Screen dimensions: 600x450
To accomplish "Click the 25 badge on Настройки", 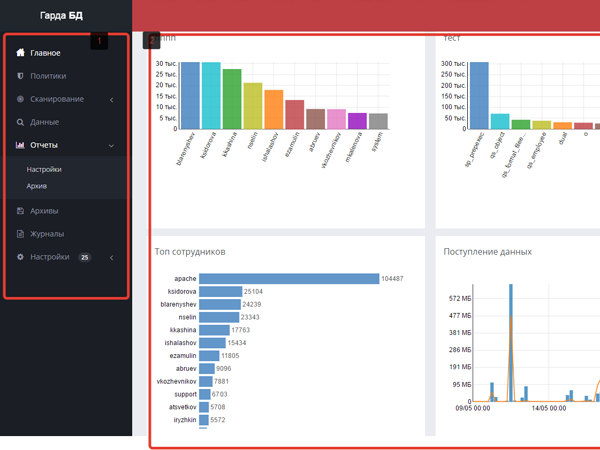I will tap(85, 257).
